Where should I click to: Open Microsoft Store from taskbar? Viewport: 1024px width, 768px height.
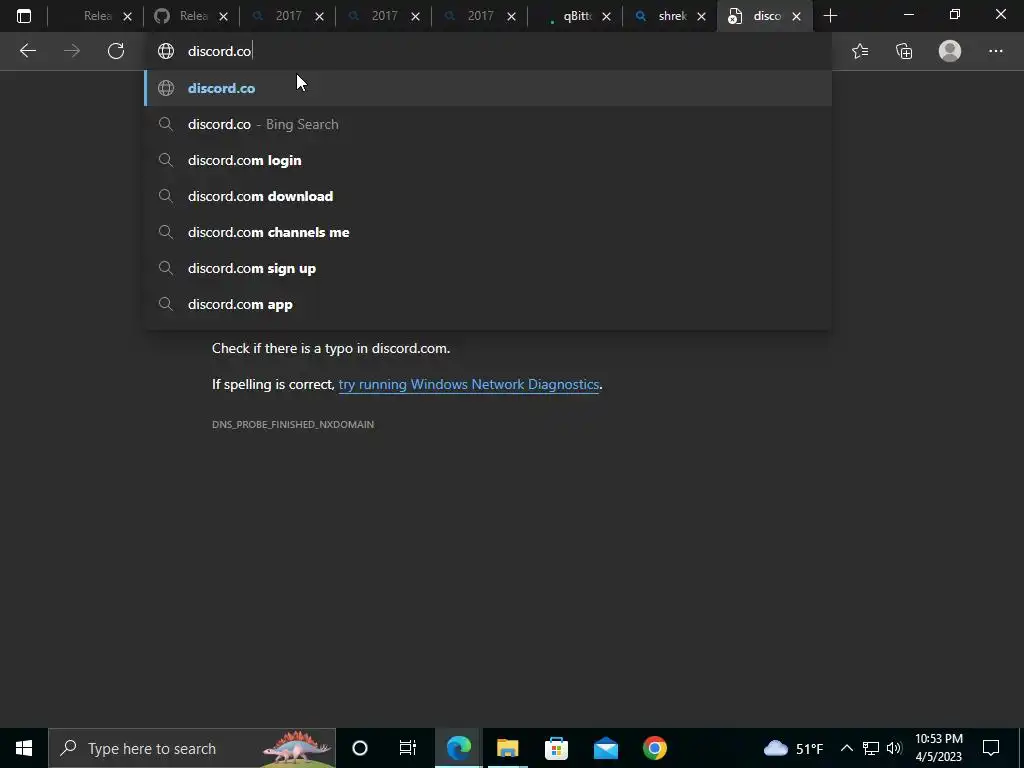[556, 748]
